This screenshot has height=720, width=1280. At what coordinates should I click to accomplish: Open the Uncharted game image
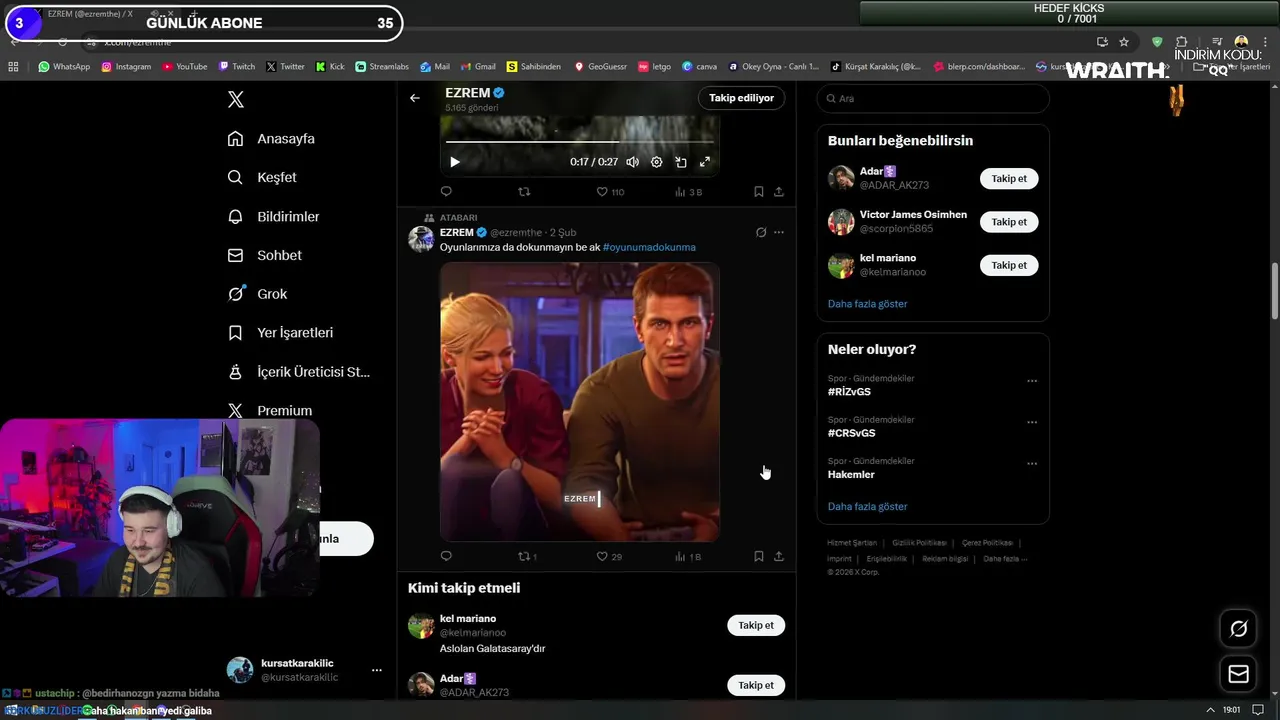coord(580,402)
